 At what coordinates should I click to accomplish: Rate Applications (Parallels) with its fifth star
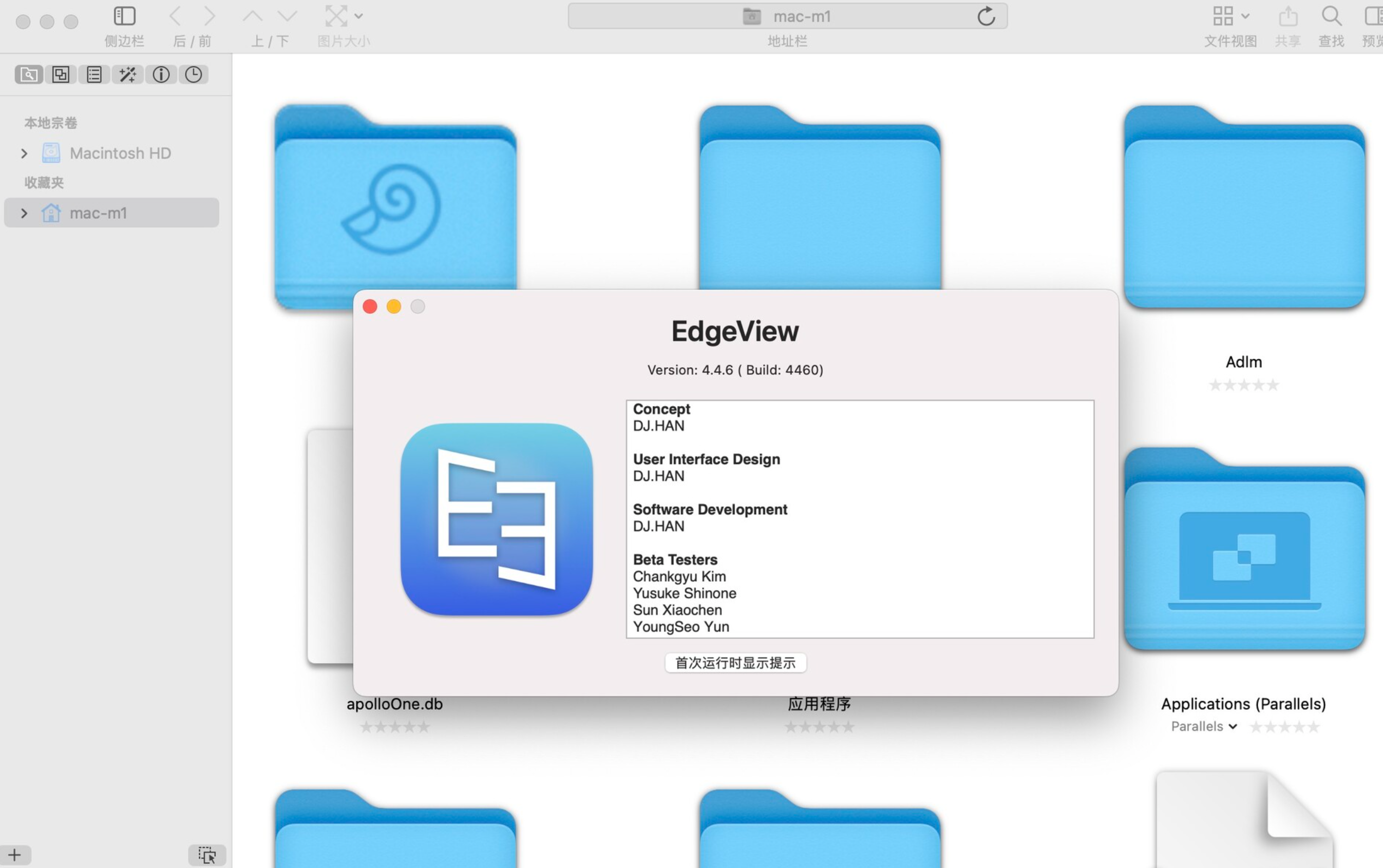[x=1314, y=727]
